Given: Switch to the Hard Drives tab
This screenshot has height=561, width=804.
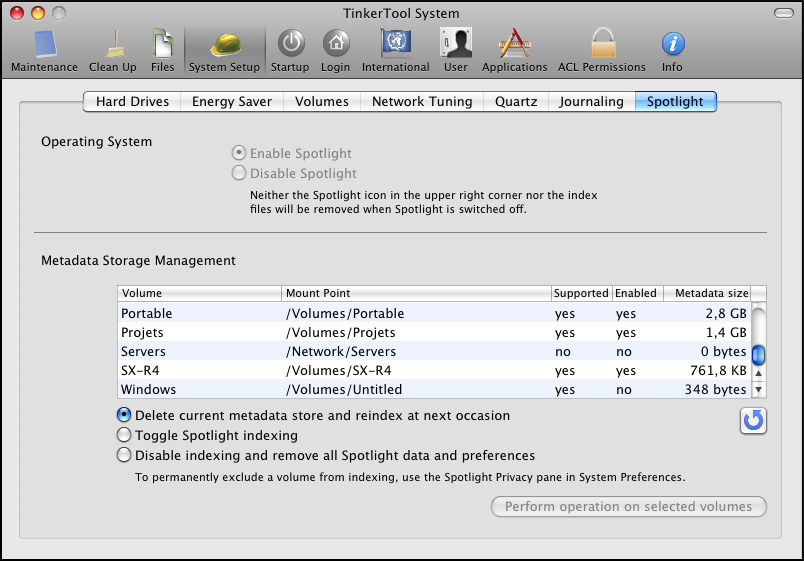Looking at the screenshot, I should [x=132, y=101].
